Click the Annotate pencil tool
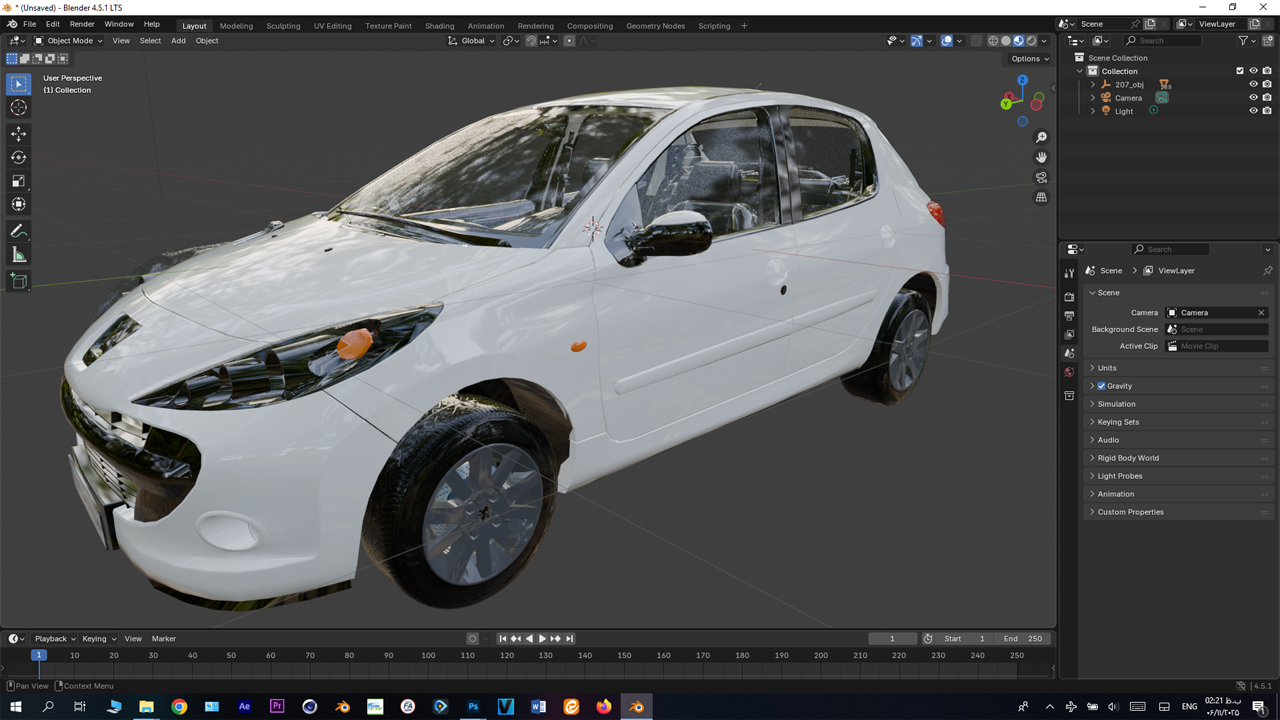1280x720 pixels. (18, 231)
